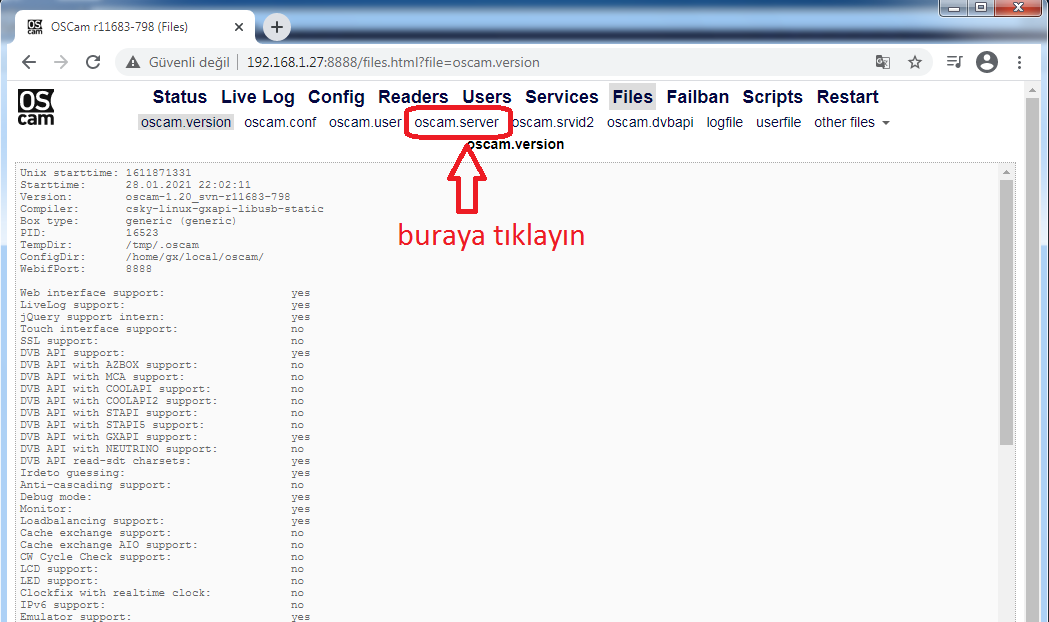Open the userfile link
This screenshot has width=1049, height=622.
pos(779,122)
